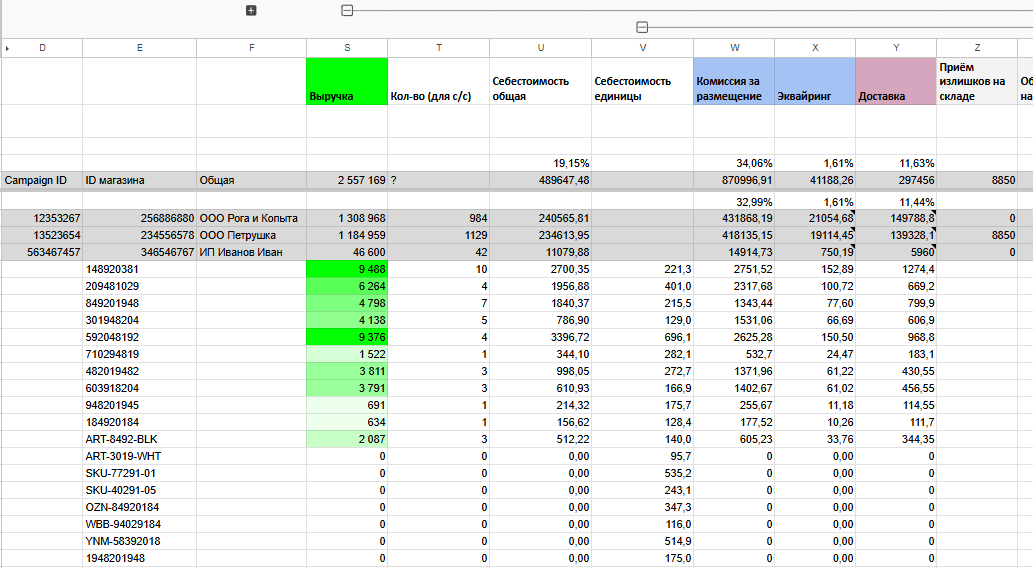Click the Общая cell
The width and height of the screenshot is (1033, 568).
pos(252,181)
